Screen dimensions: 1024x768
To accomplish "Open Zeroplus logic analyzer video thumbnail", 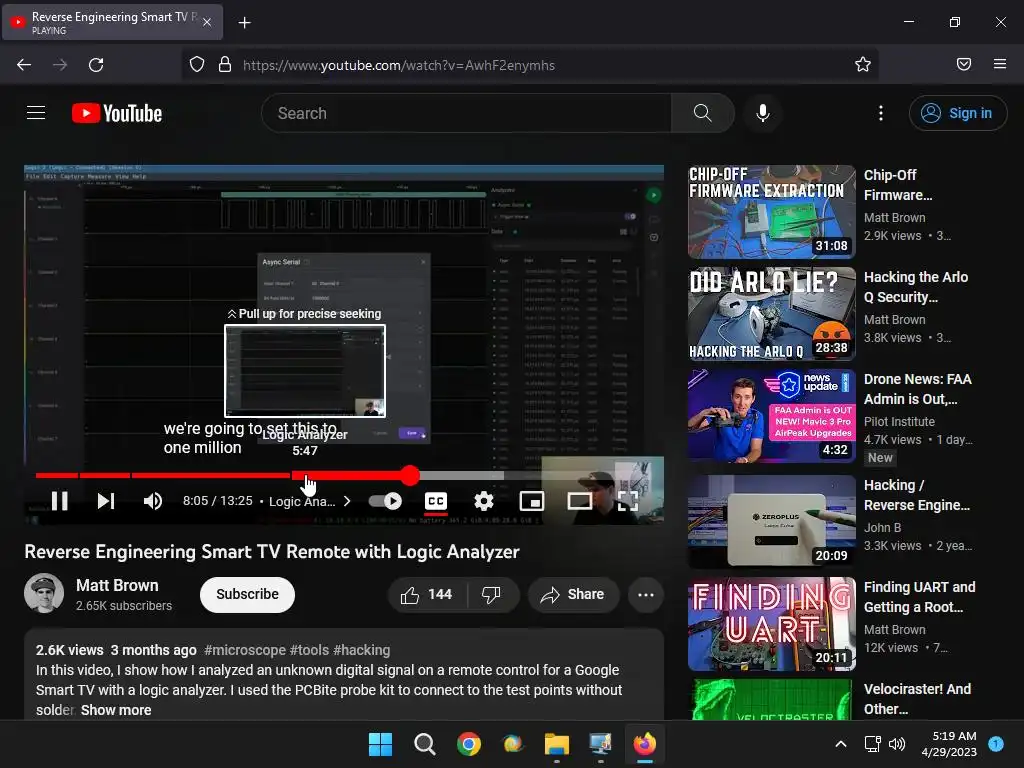I will tap(771, 521).
